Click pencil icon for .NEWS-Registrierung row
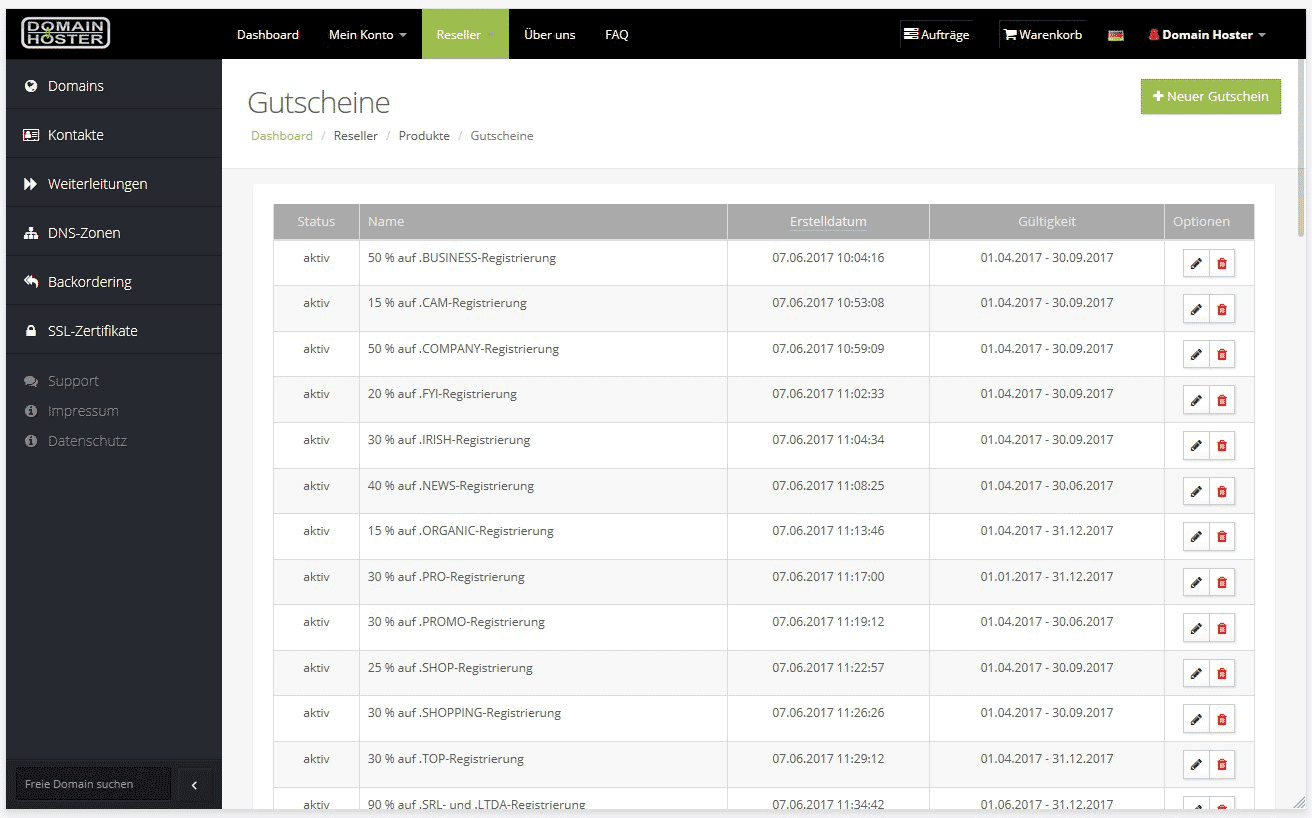The height and width of the screenshot is (818, 1312). 1196,492
